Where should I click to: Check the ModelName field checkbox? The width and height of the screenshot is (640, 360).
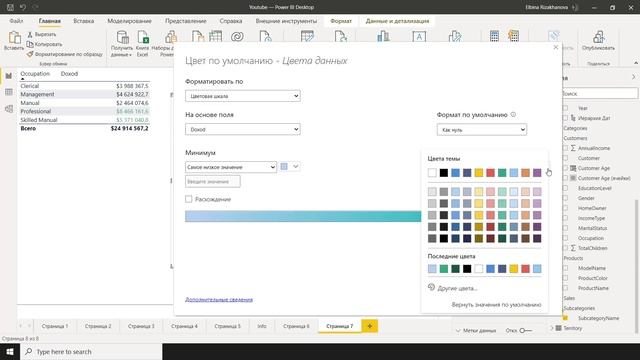(565, 268)
